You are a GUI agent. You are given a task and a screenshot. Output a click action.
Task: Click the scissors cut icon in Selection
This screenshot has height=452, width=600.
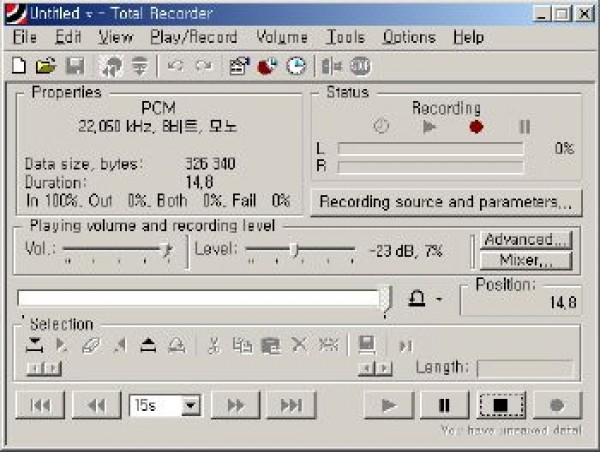214,345
